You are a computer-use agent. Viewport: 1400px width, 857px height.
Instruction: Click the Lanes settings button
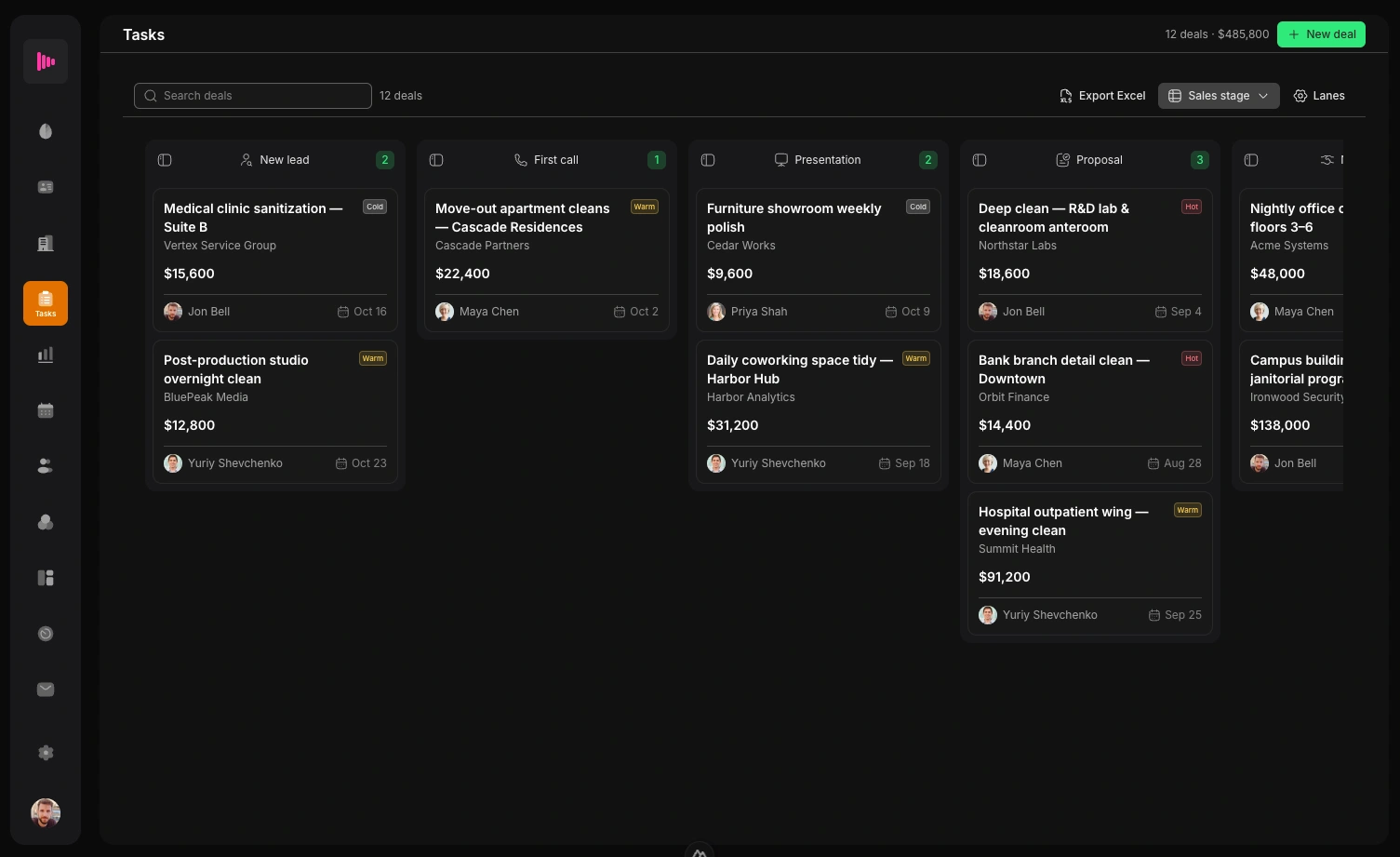1319,96
